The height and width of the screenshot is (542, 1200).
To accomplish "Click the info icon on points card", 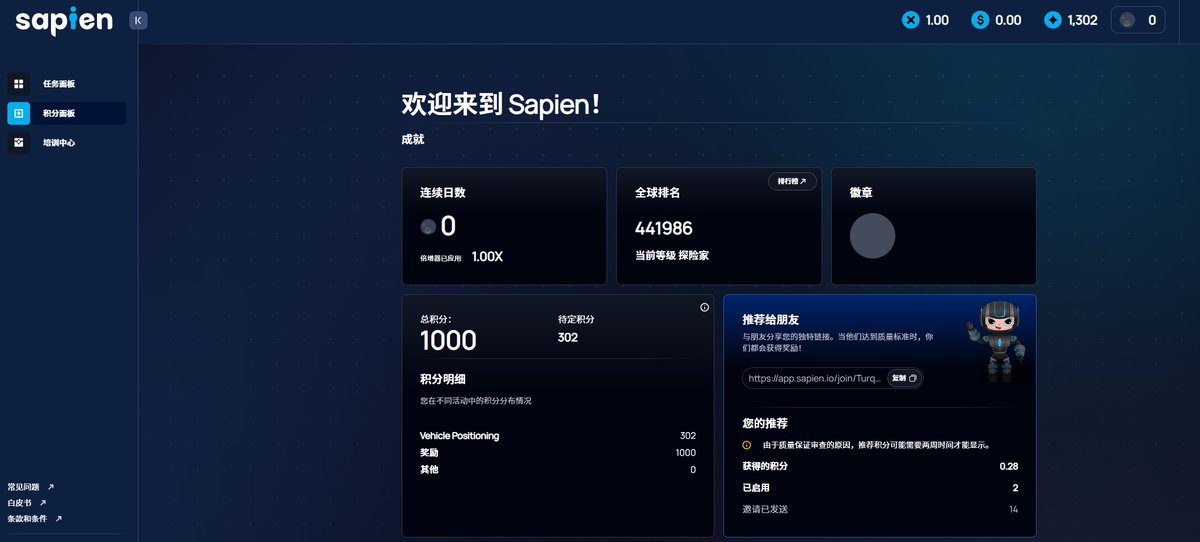I will click(x=704, y=307).
